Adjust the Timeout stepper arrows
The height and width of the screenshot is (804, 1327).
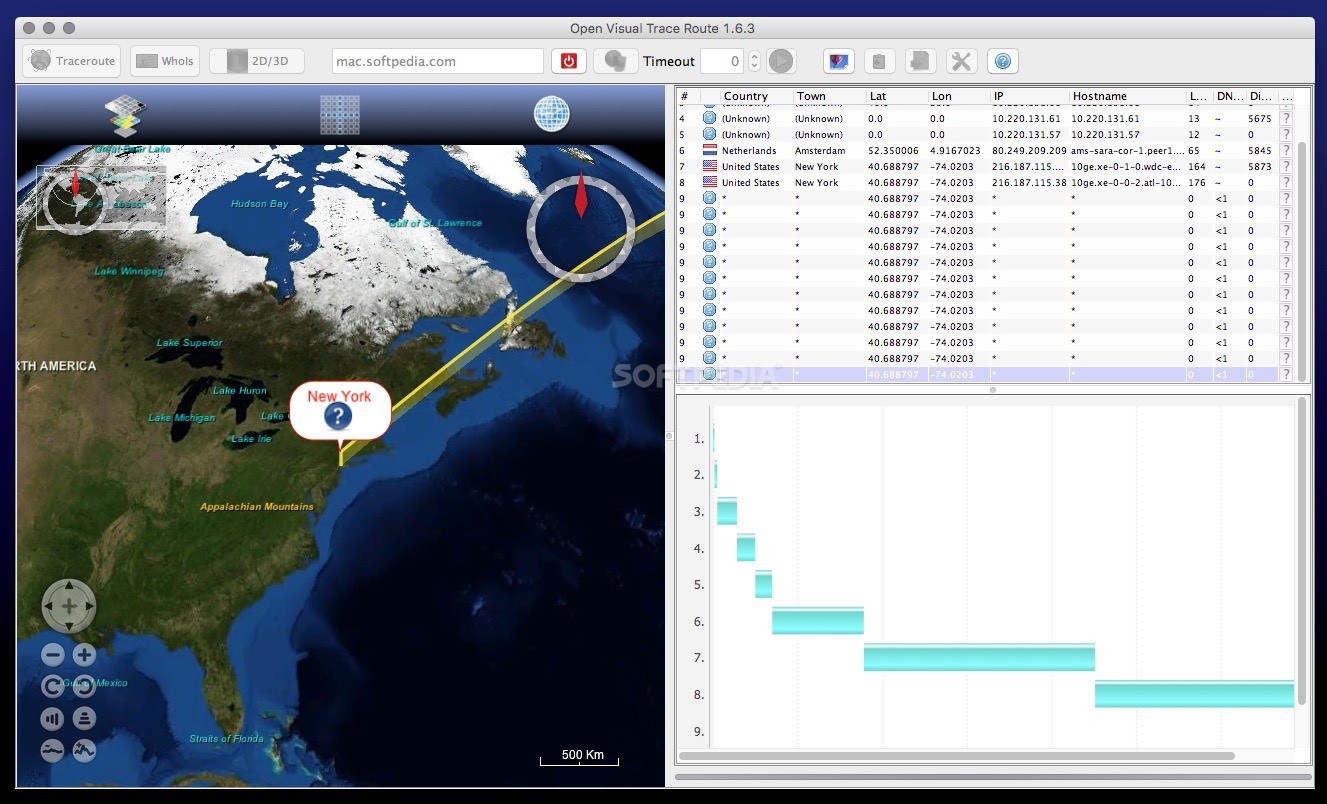pyautogui.click(x=755, y=61)
